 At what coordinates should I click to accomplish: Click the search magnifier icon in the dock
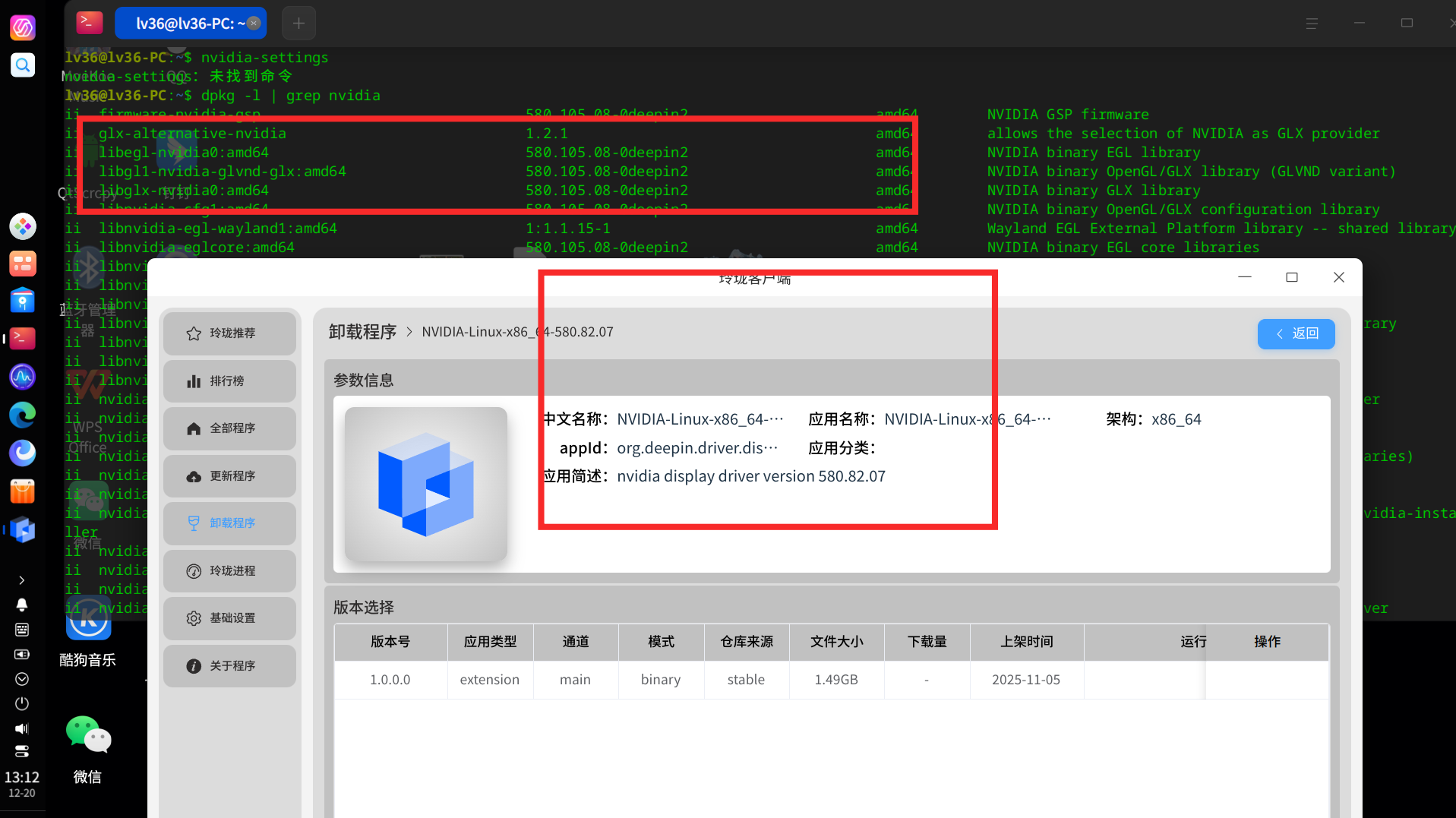click(x=23, y=65)
